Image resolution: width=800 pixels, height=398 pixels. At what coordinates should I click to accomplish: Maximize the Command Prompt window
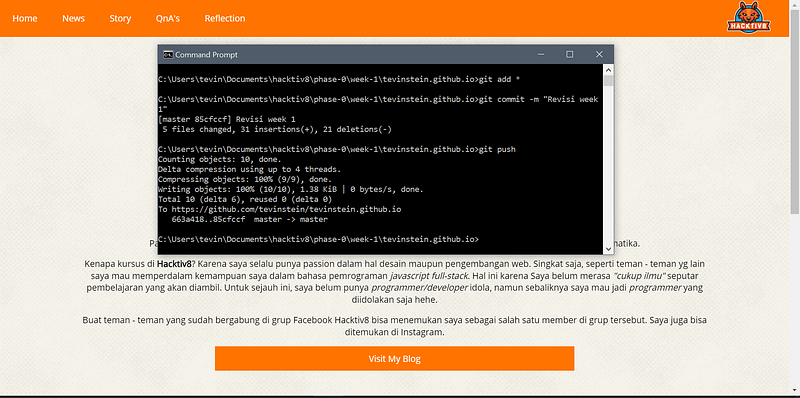pyautogui.click(x=570, y=54)
